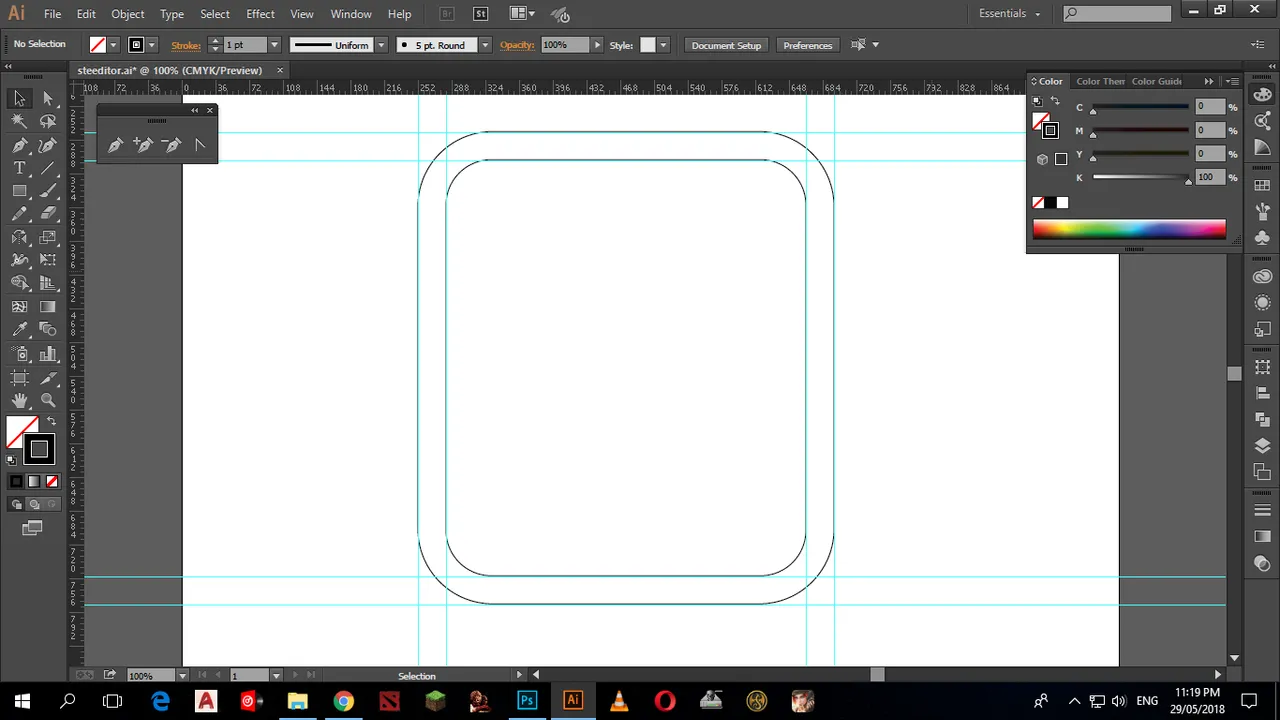Set paint mode to Gradient
The width and height of the screenshot is (1280, 720).
click(34, 482)
